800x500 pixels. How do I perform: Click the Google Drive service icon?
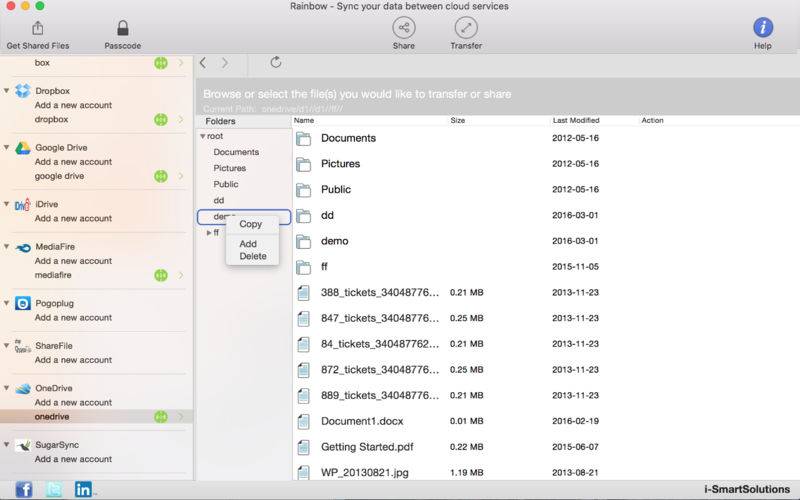click(x=22, y=147)
